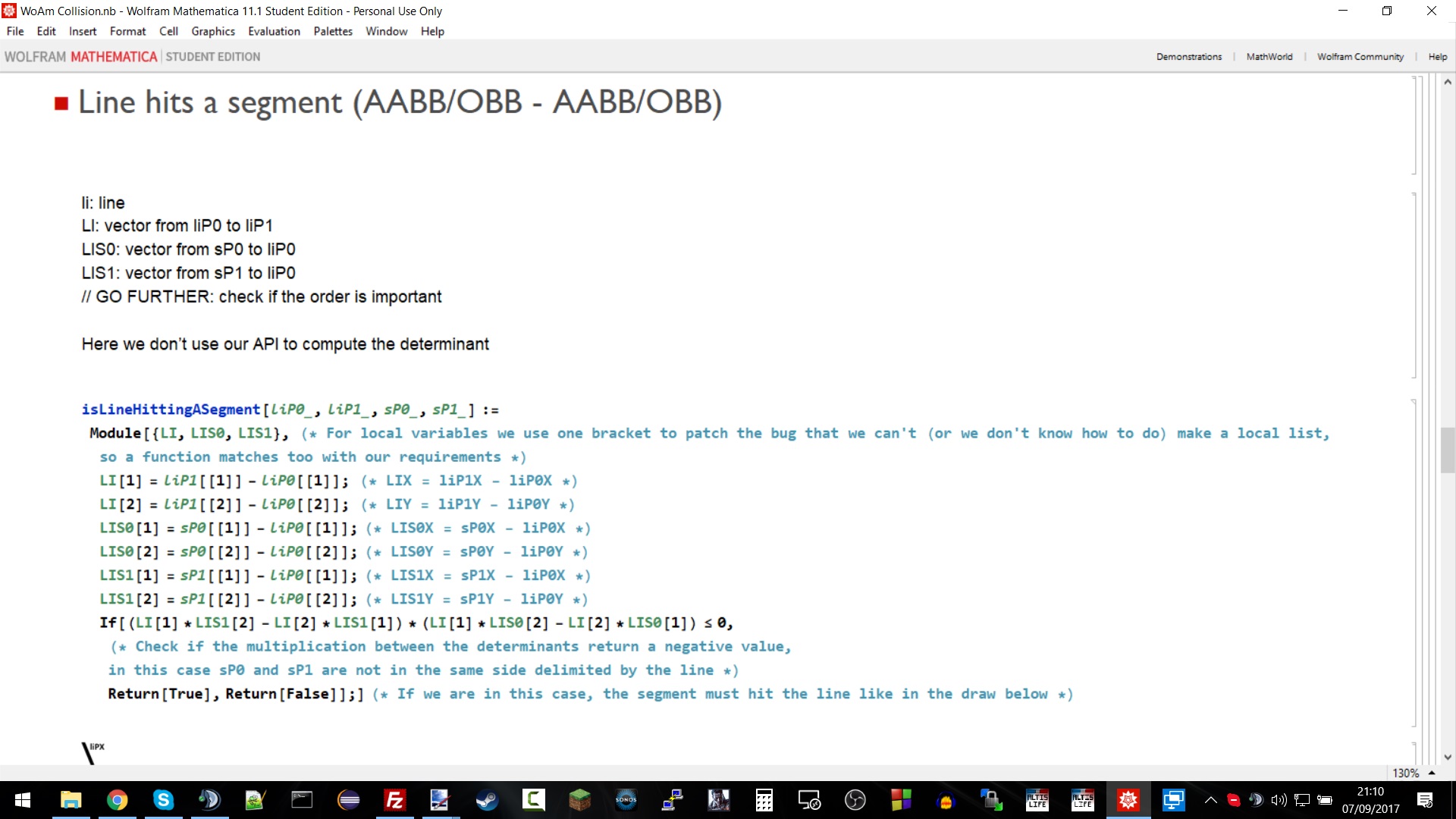Click the Mathematica taskbar icon

tap(1128, 800)
